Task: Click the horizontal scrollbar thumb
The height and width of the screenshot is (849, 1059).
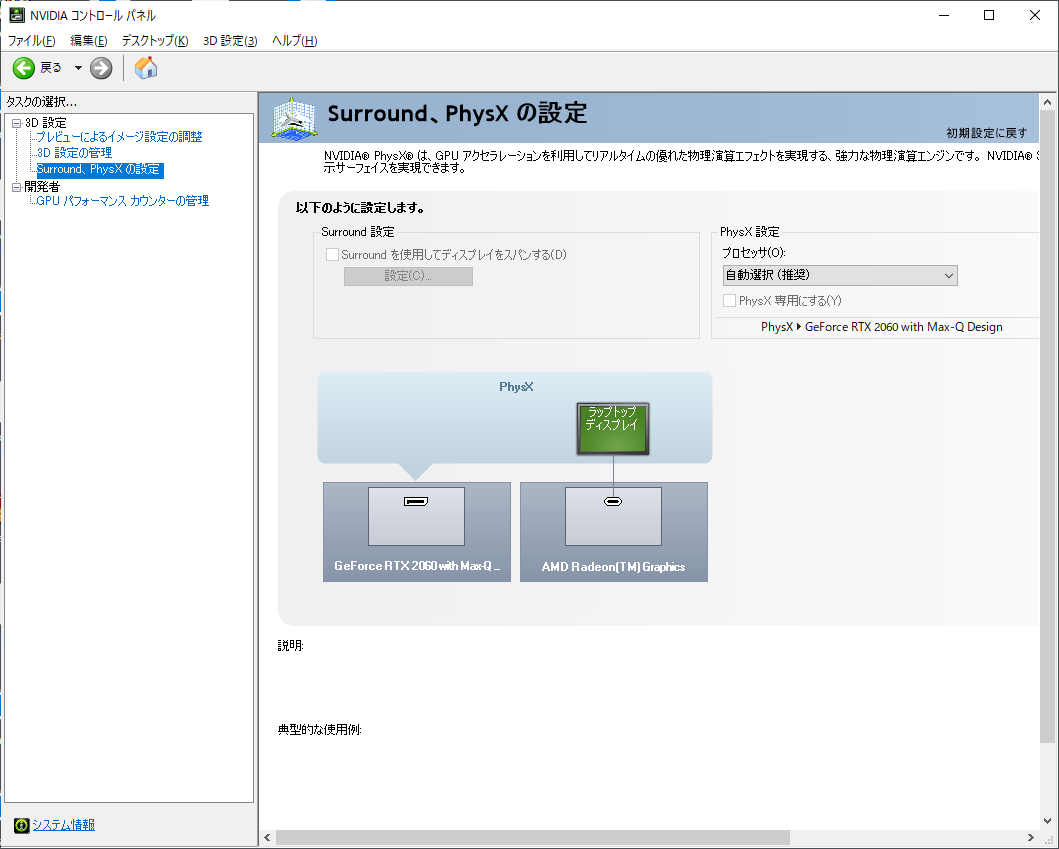Action: (x=533, y=838)
